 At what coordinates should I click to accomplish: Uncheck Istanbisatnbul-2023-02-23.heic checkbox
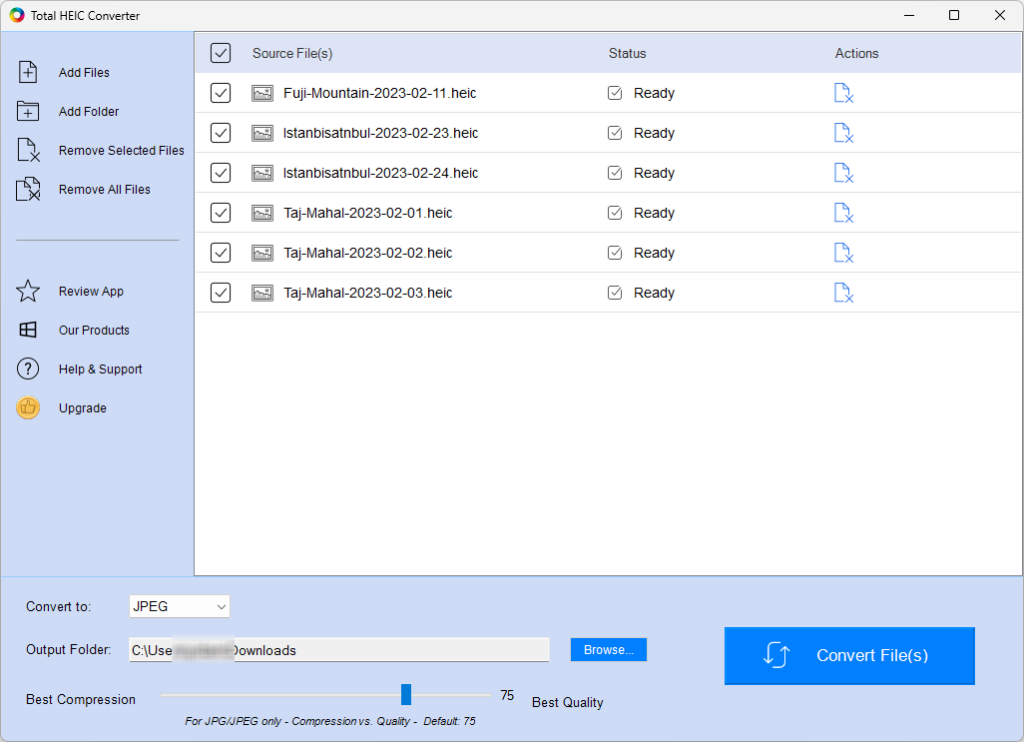(x=221, y=133)
